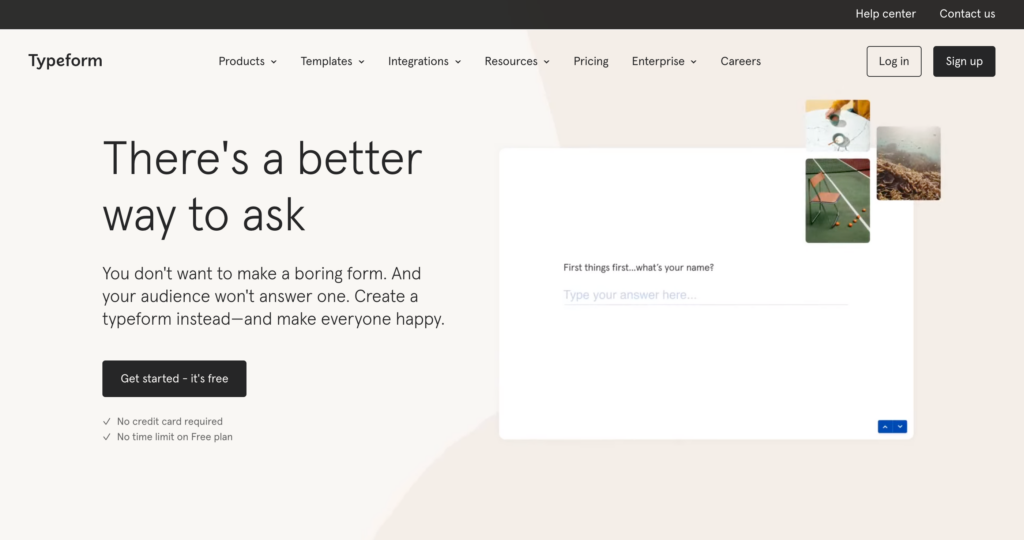
Task: Click the 'There's a better way to ask' heading
Action: (x=263, y=187)
